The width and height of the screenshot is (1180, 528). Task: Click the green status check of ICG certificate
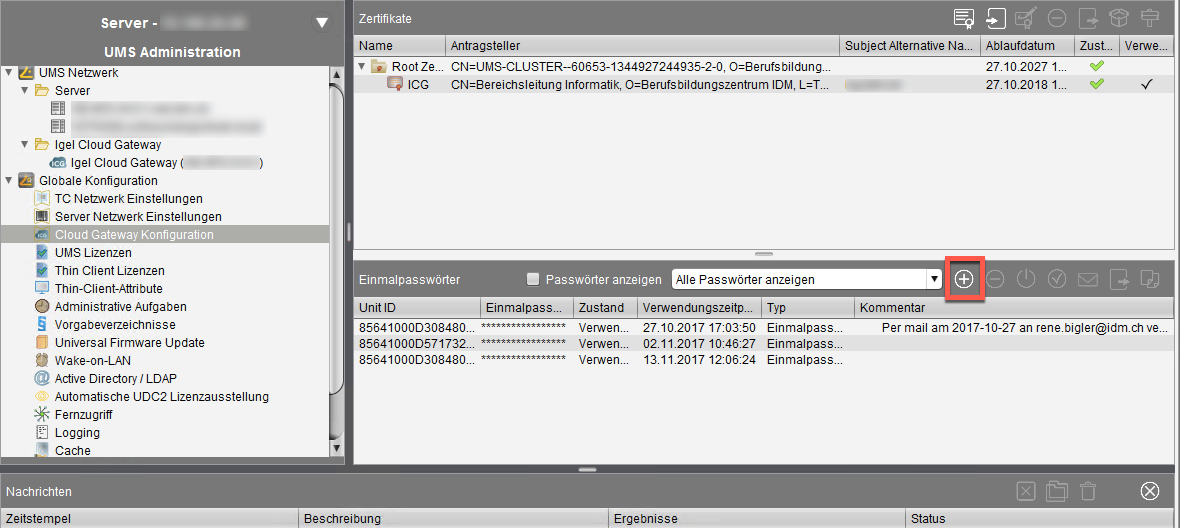(x=1096, y=83)
